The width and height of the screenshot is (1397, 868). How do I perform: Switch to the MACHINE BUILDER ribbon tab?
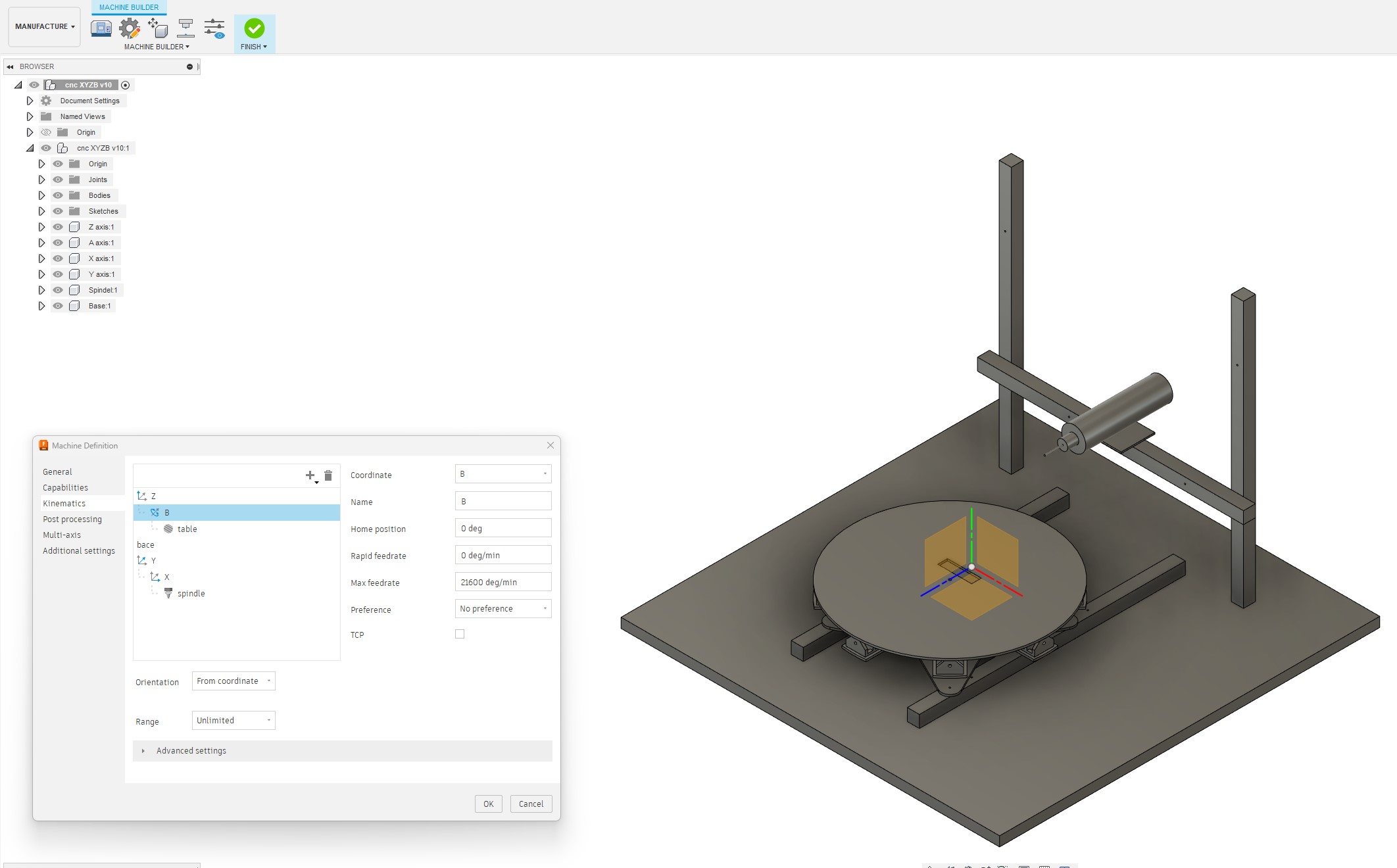tap(129, 7)
